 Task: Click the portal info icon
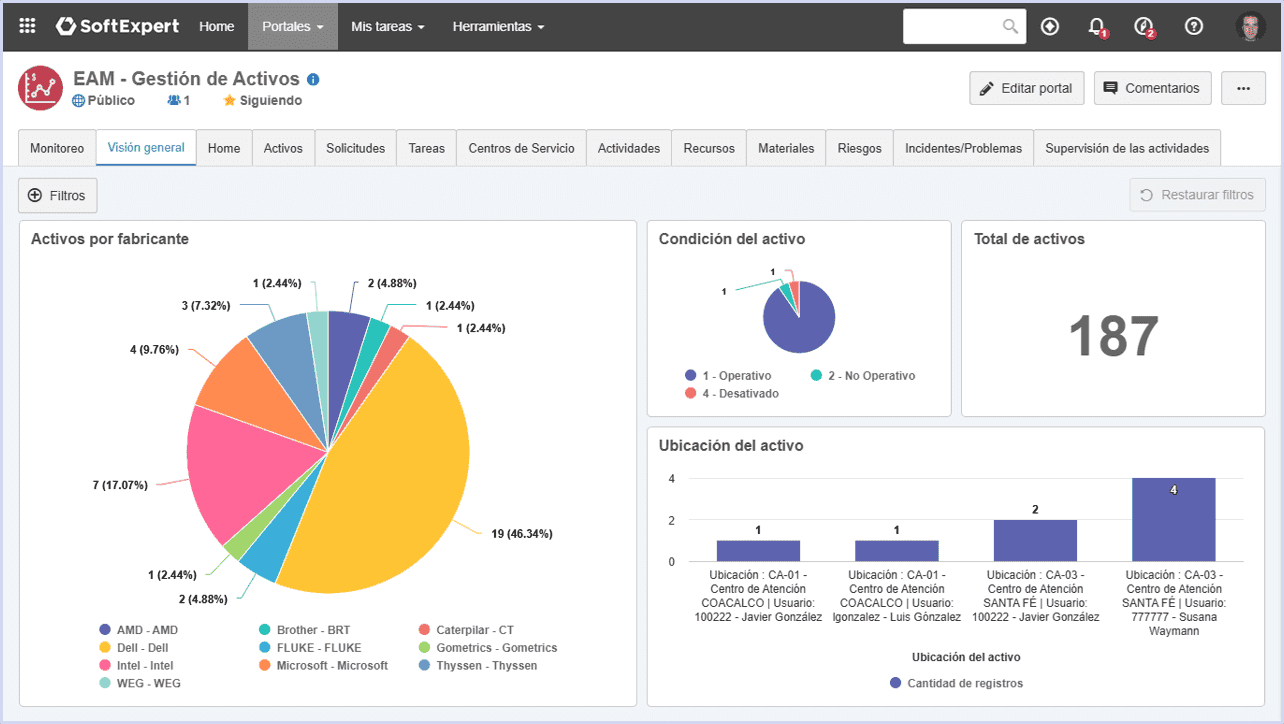(313, 79)
